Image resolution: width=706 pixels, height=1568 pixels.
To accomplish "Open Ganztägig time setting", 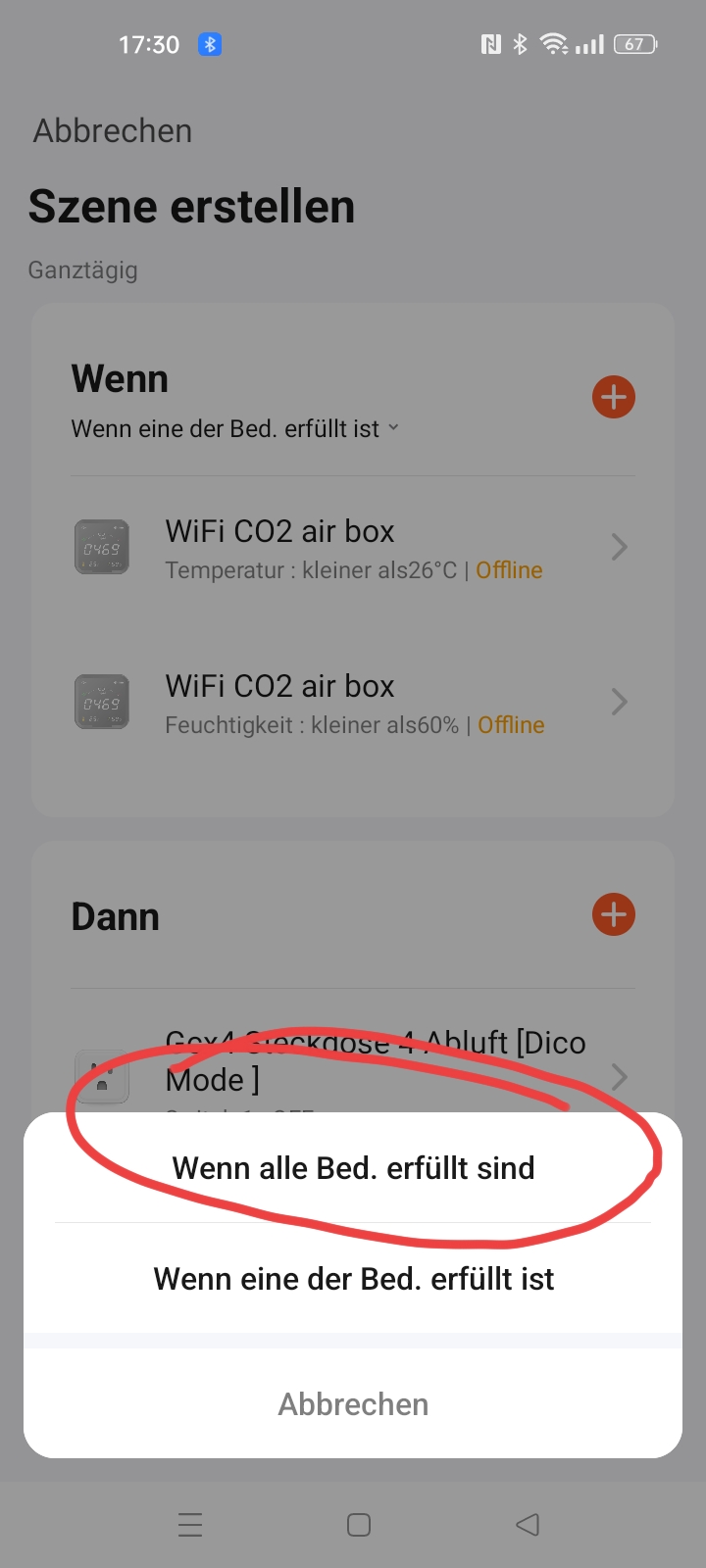I will (82, 269).
